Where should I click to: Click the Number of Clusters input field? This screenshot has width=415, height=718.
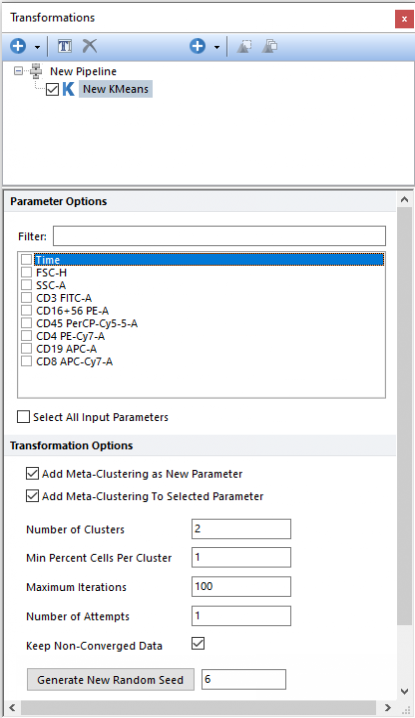click(241, 529)
